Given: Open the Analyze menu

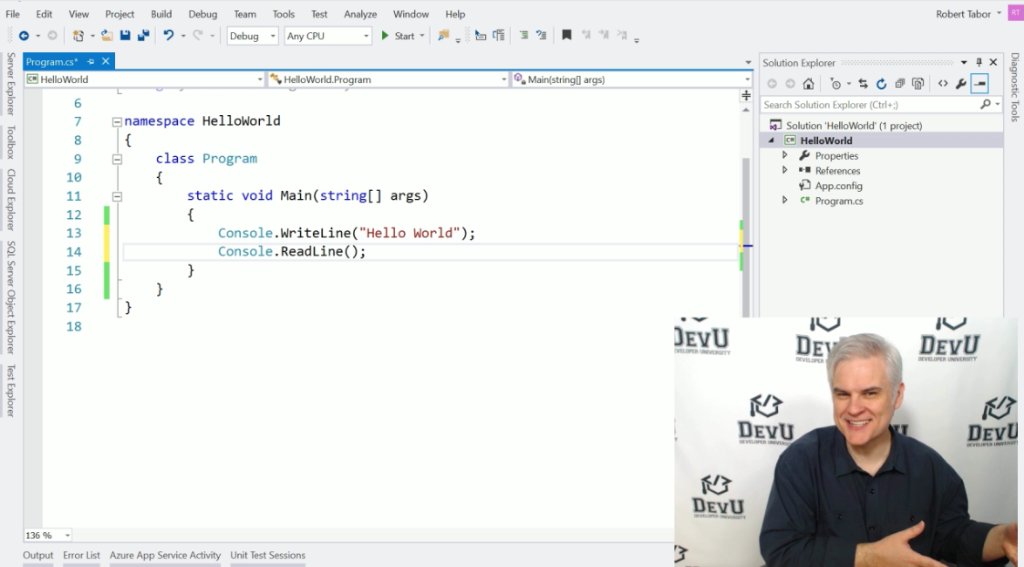Looking at the screenshot, I should pyautogui.click(x=360, y=14).
